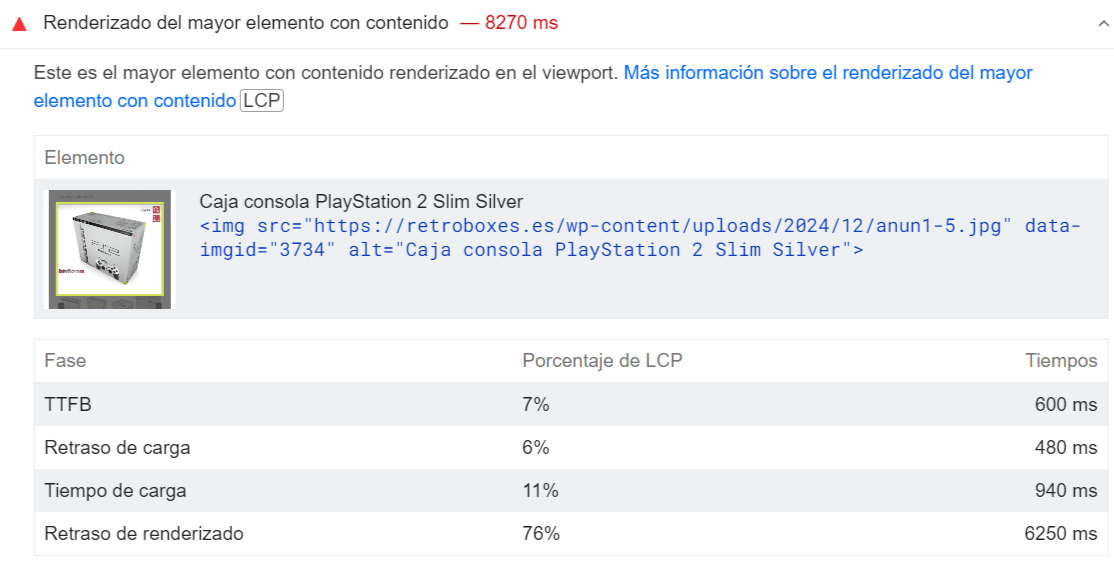The width and height of the screenshot is (1114, 567).
Task: Click the LCP badge label
Action: click(x=261, y=101)
